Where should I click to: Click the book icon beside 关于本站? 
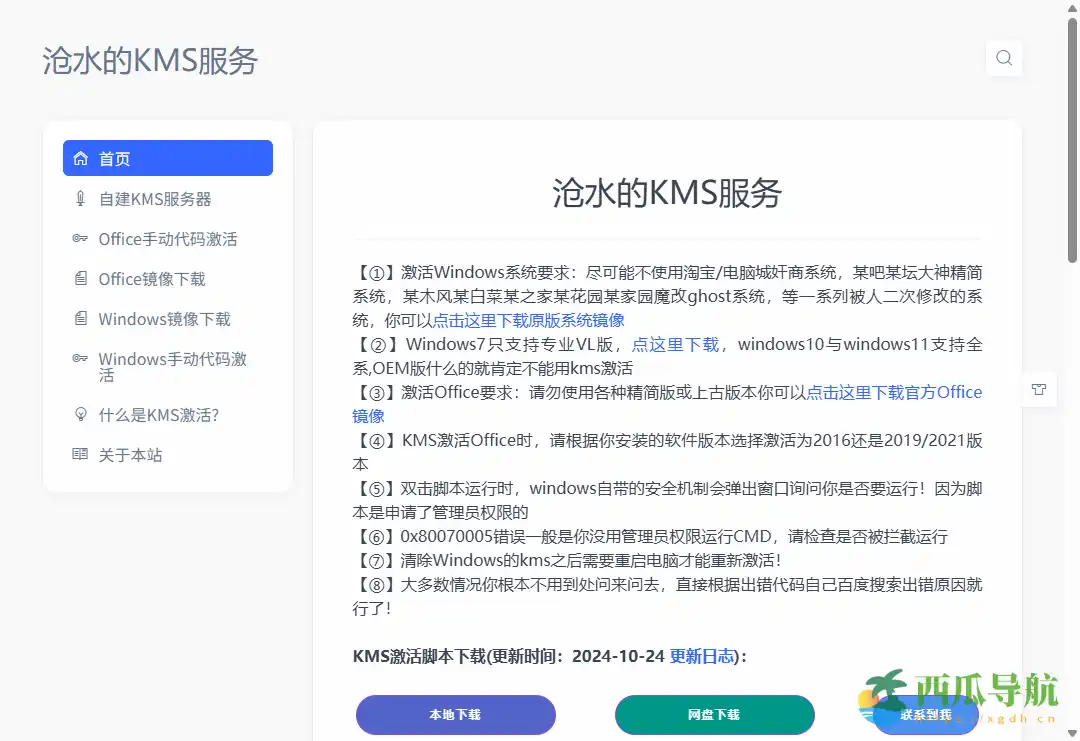tap(81, 453)
